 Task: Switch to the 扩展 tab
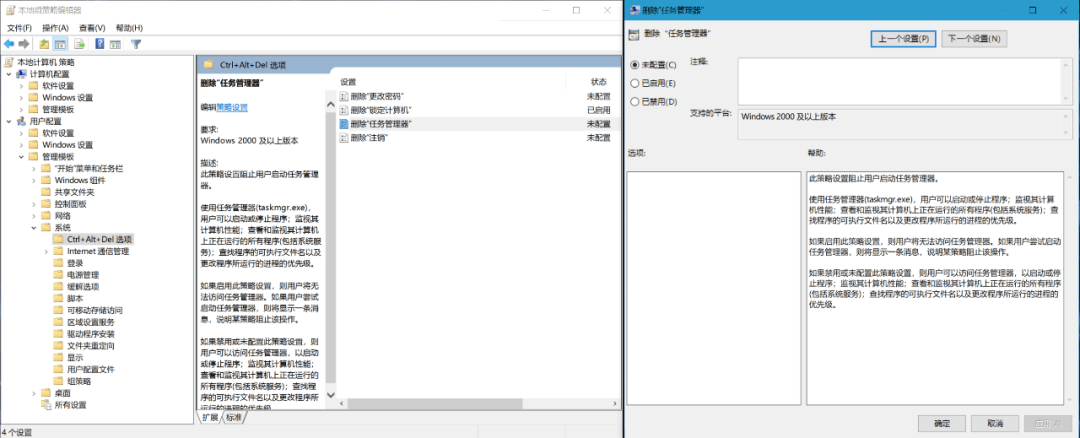tap(210, 418)
